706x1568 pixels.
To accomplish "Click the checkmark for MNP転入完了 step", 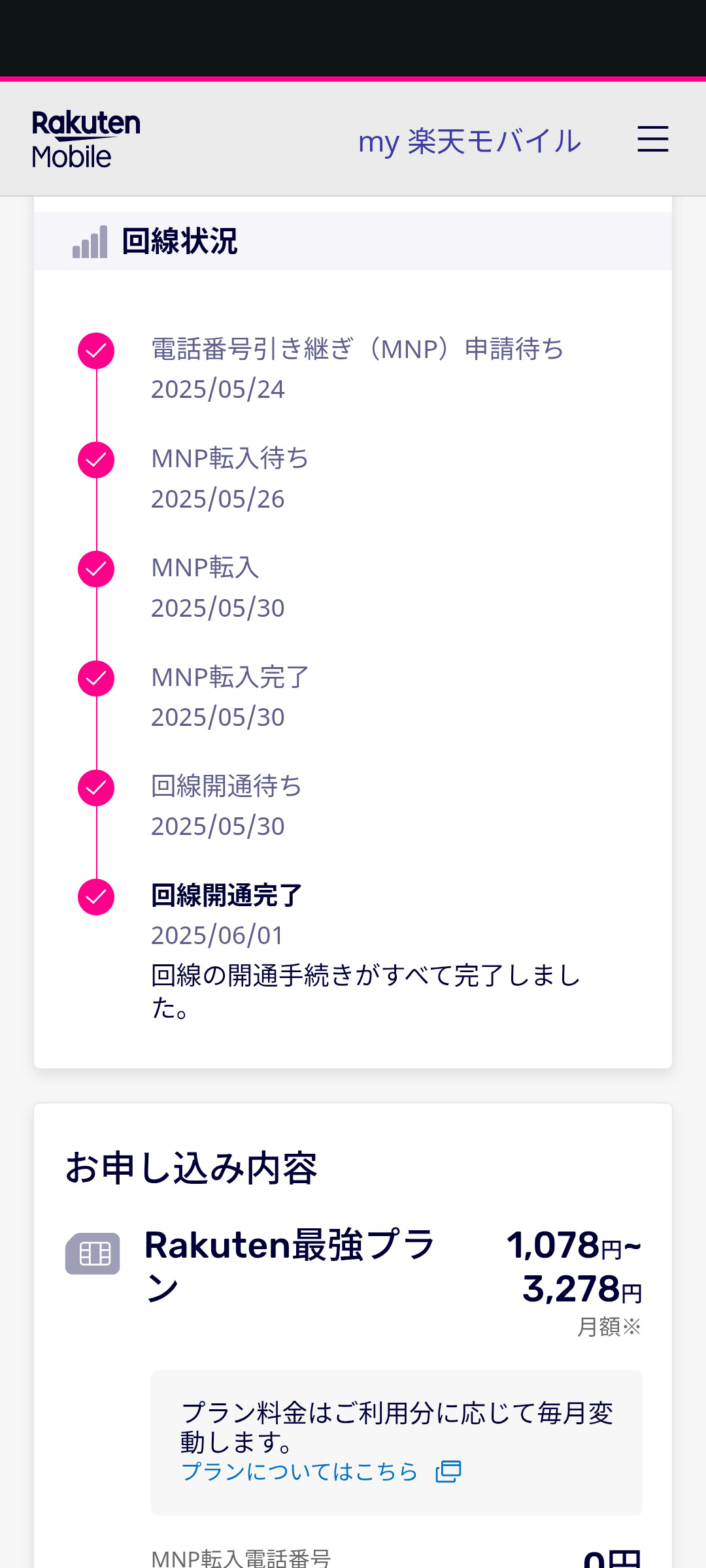I will [96, 678].
